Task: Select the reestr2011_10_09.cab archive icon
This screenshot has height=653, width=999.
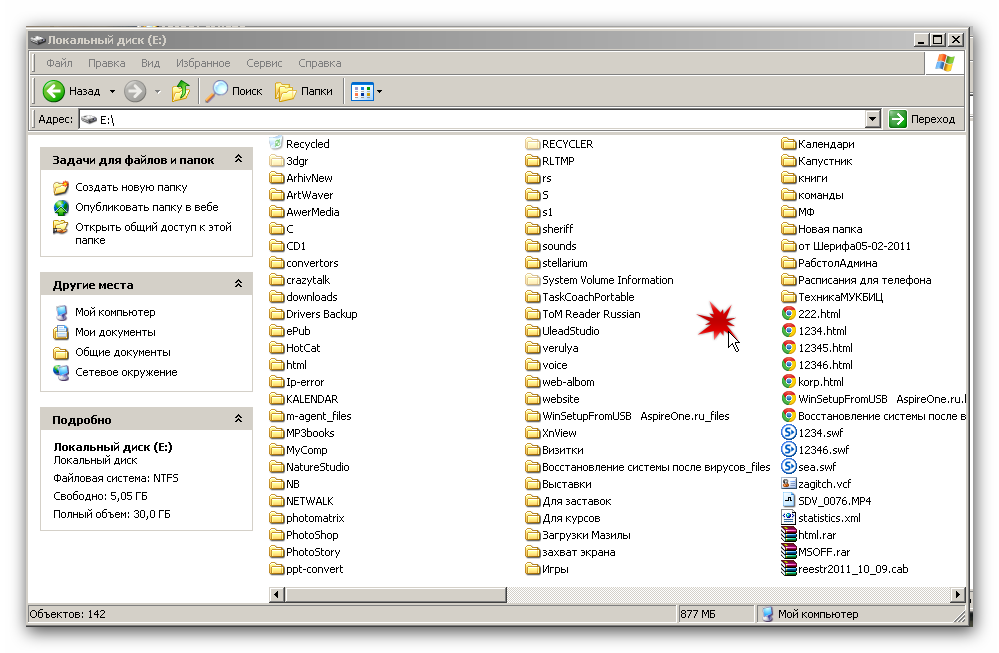Action: tap(789, 569)
